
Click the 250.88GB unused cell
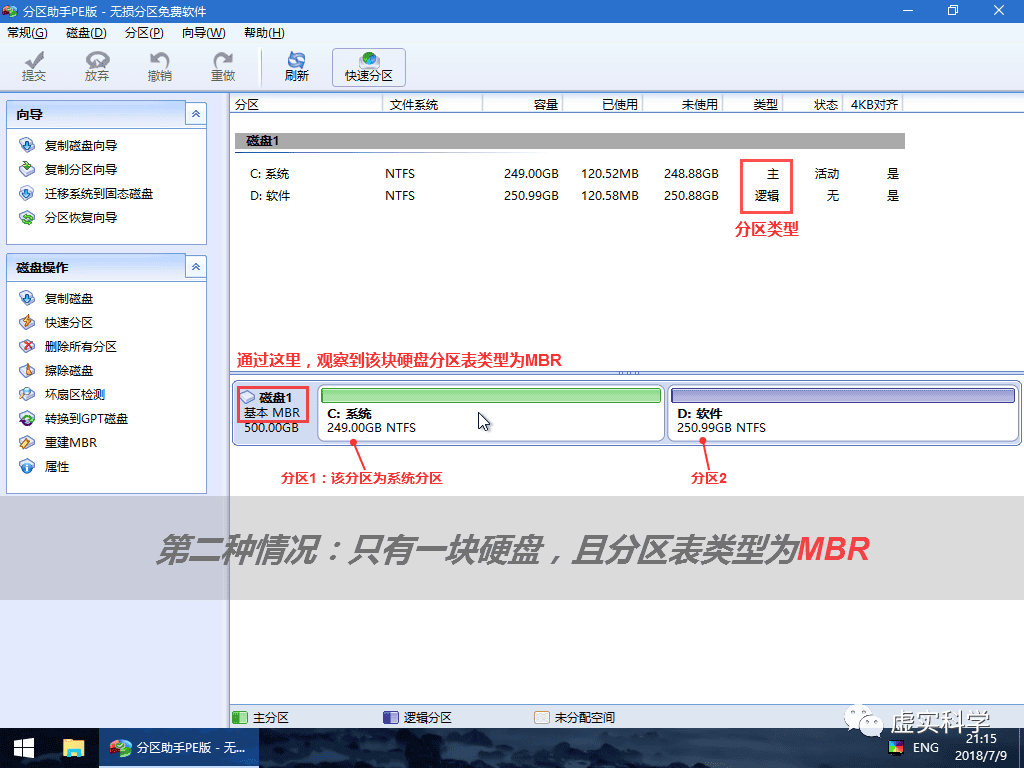pyautogui.click(x=691, y=195)
